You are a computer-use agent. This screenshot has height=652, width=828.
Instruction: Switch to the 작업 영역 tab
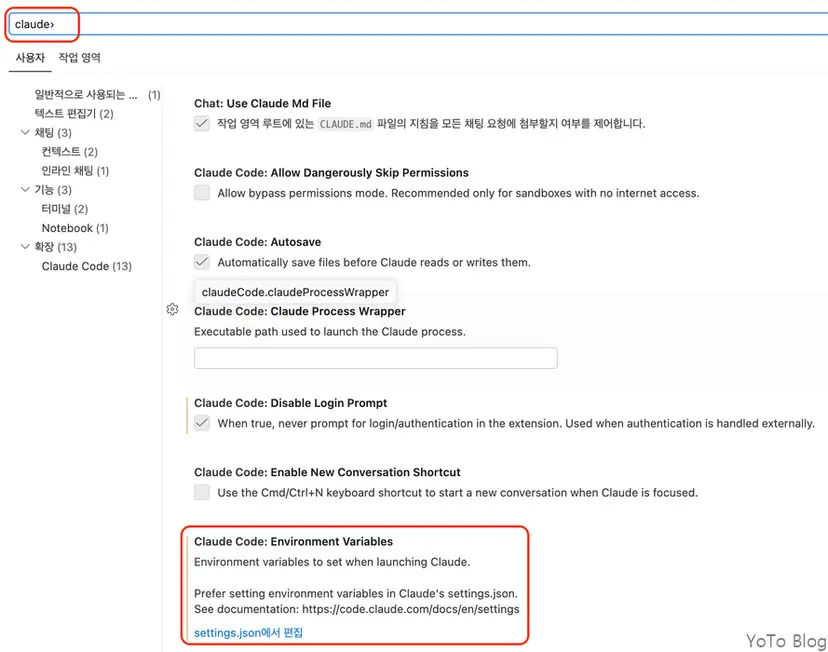79,58
